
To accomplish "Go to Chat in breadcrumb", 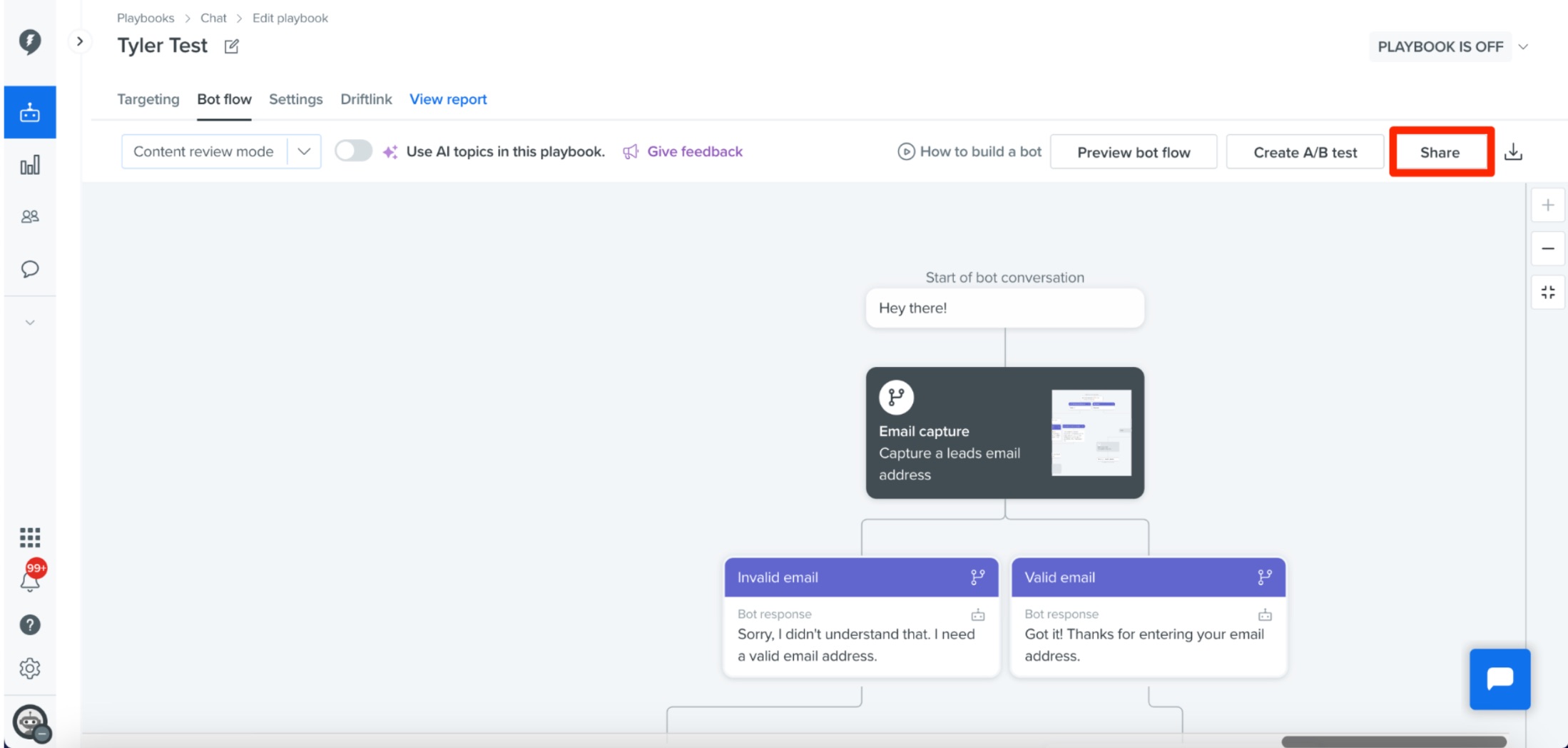I will click(213, 18).
